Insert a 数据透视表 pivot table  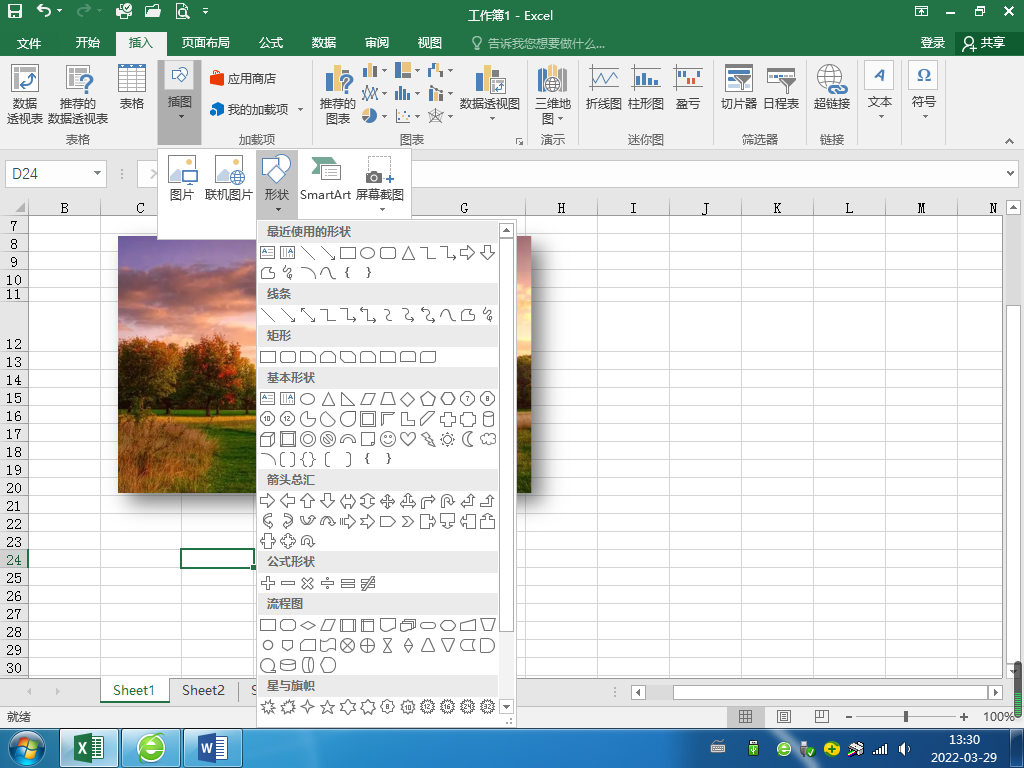tap(25, 94)
